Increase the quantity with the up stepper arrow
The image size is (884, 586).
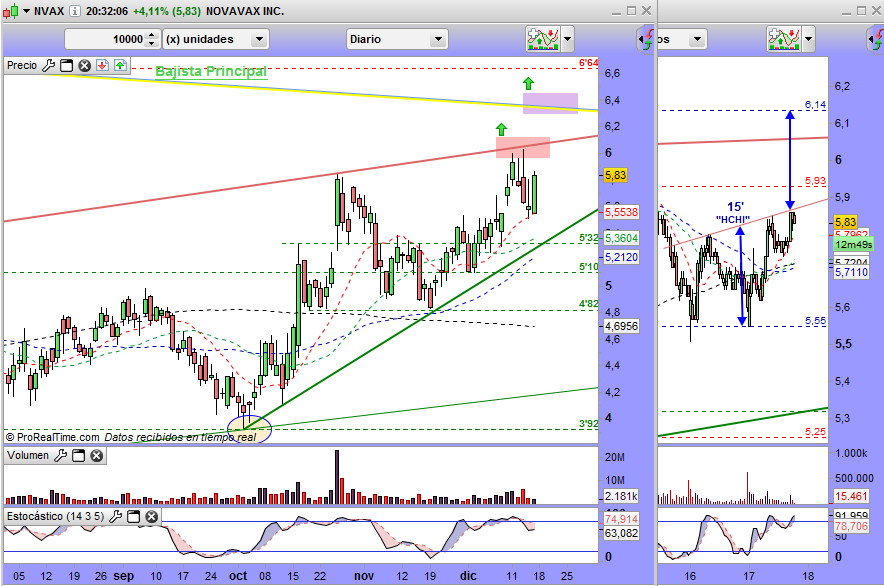tap(151, 35)
